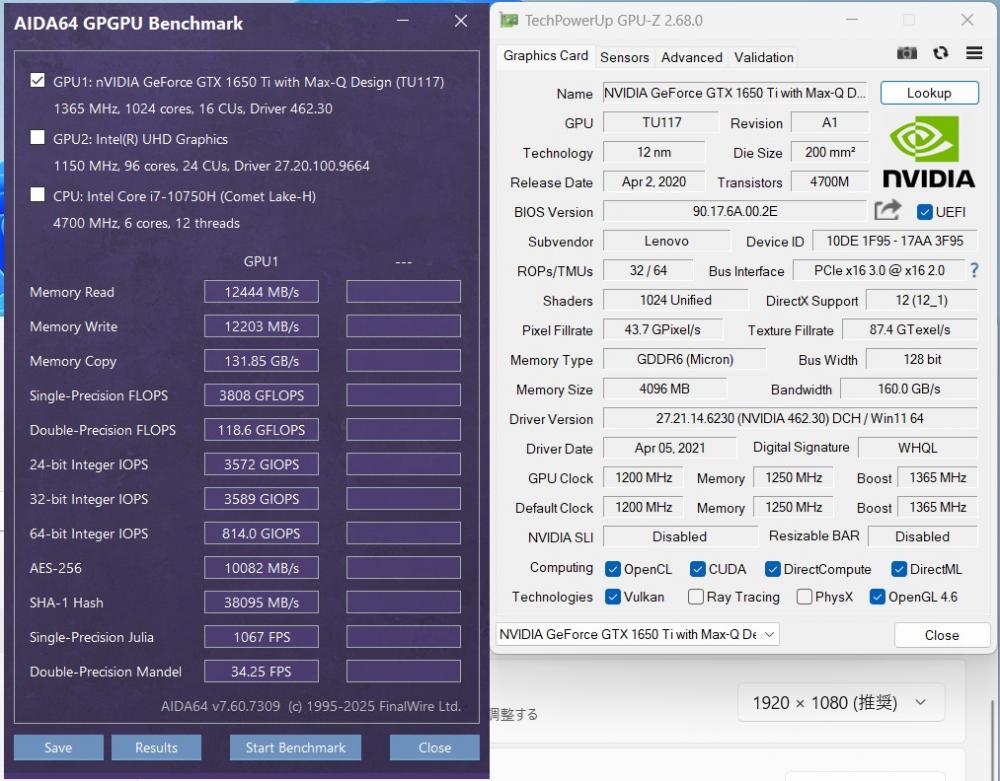Expand the 1920 × 1080 resolution dropdown
The height and width of the screenshot is (781, 1000).
pyautogui.click(x=839, y=703)
